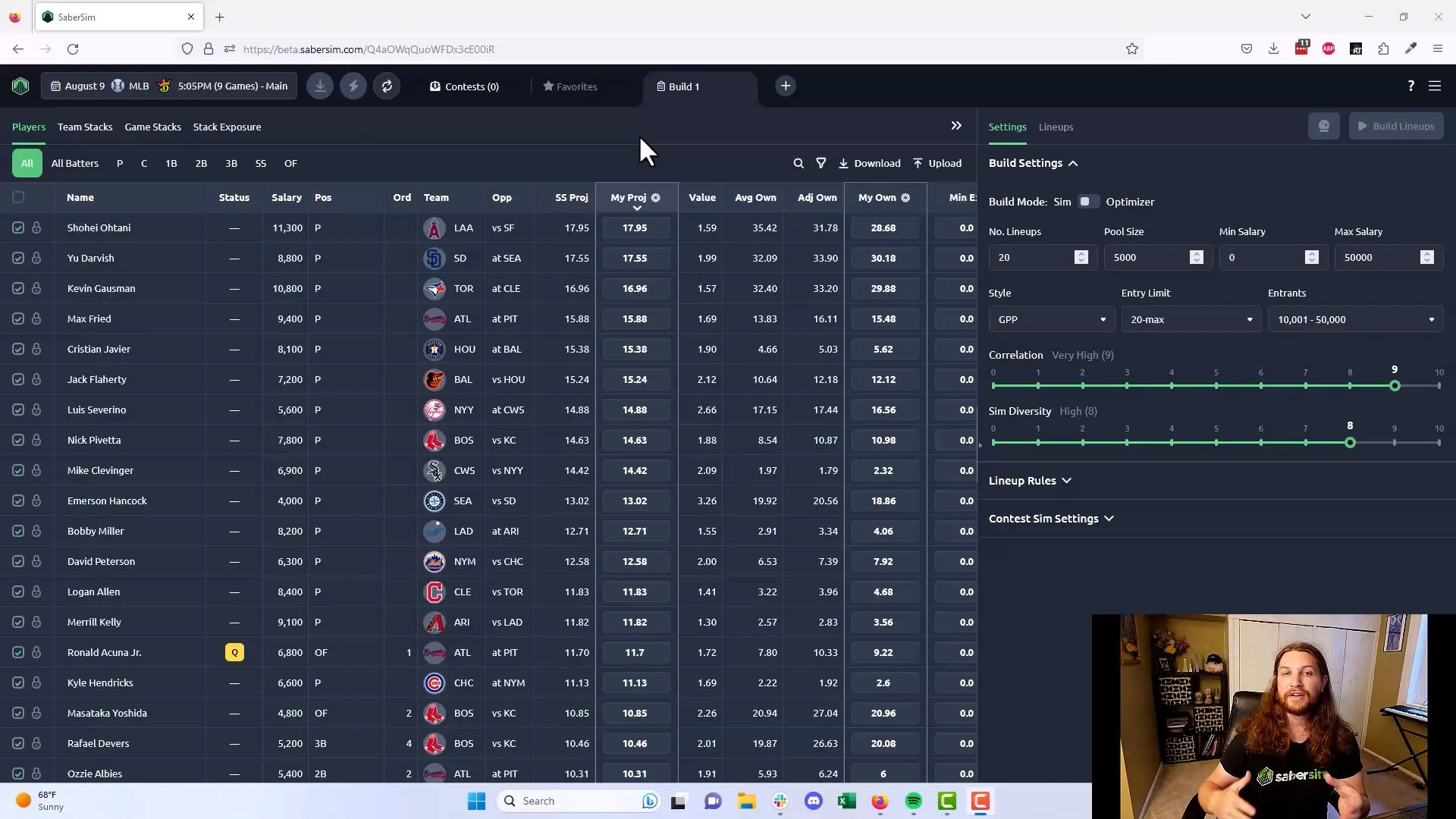Click the download slate icon in the header
Screen dimensions: 1456x819
(x=319, y=86)
